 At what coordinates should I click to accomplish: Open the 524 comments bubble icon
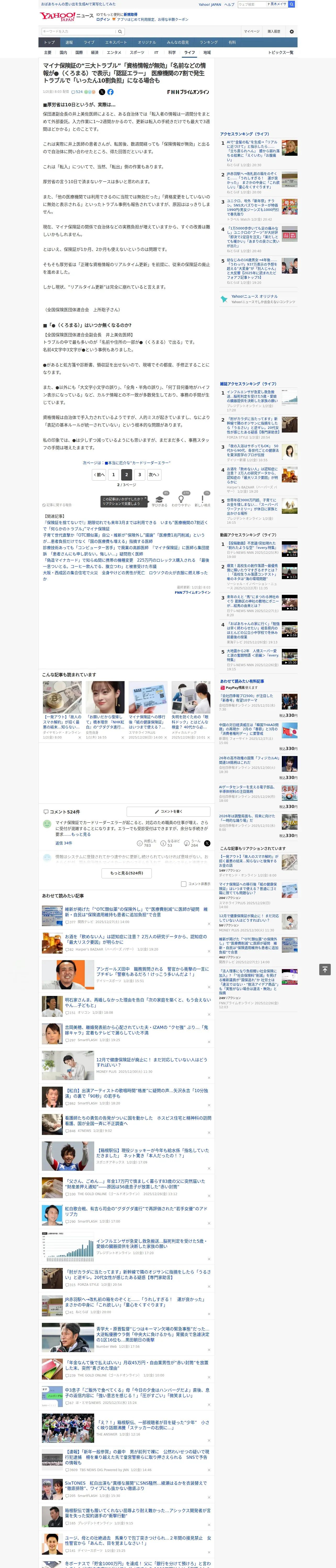(x=77, y=92)
